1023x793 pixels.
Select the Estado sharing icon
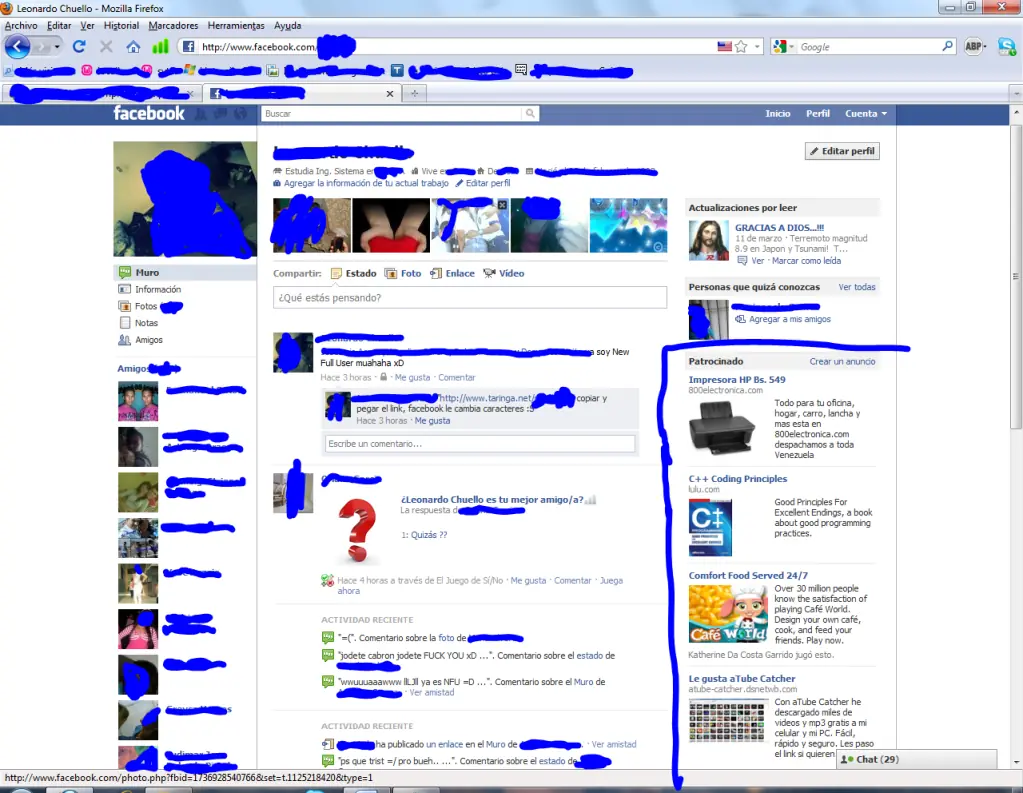point(337,273)
